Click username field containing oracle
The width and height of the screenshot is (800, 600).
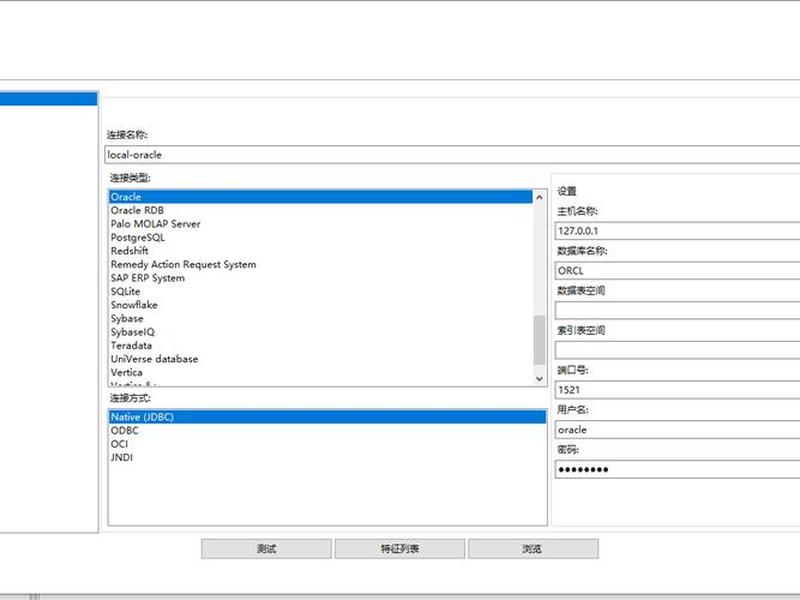678,430
